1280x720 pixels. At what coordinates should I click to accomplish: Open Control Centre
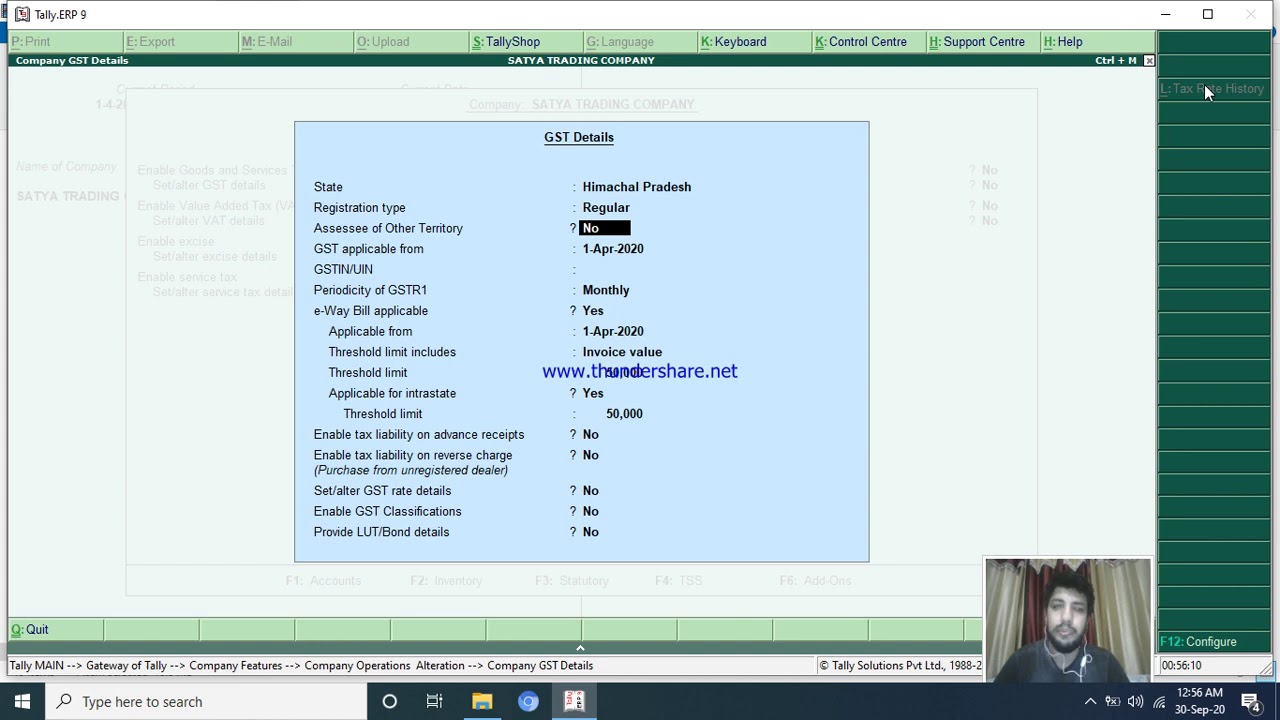coord(861,42)
